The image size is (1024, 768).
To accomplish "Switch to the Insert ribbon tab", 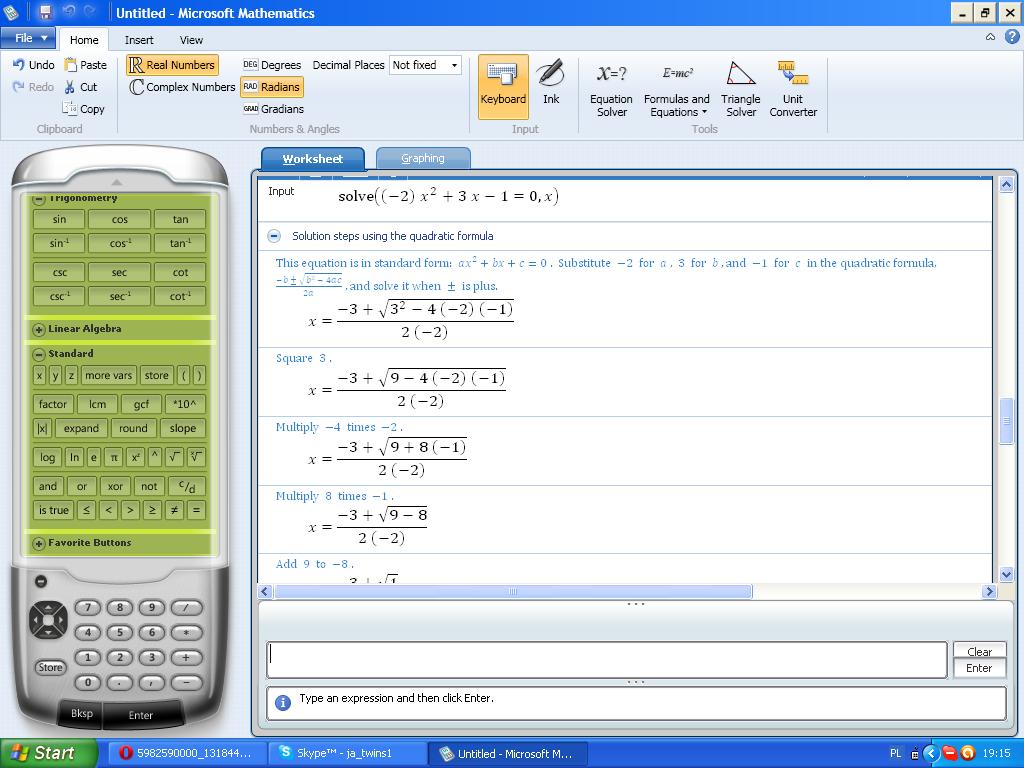I will 139,40.
